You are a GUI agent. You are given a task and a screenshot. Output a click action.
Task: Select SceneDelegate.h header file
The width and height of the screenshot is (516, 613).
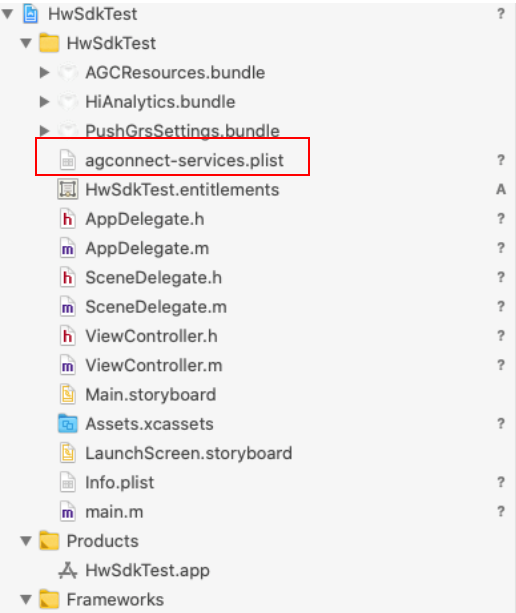pos(154,278)
